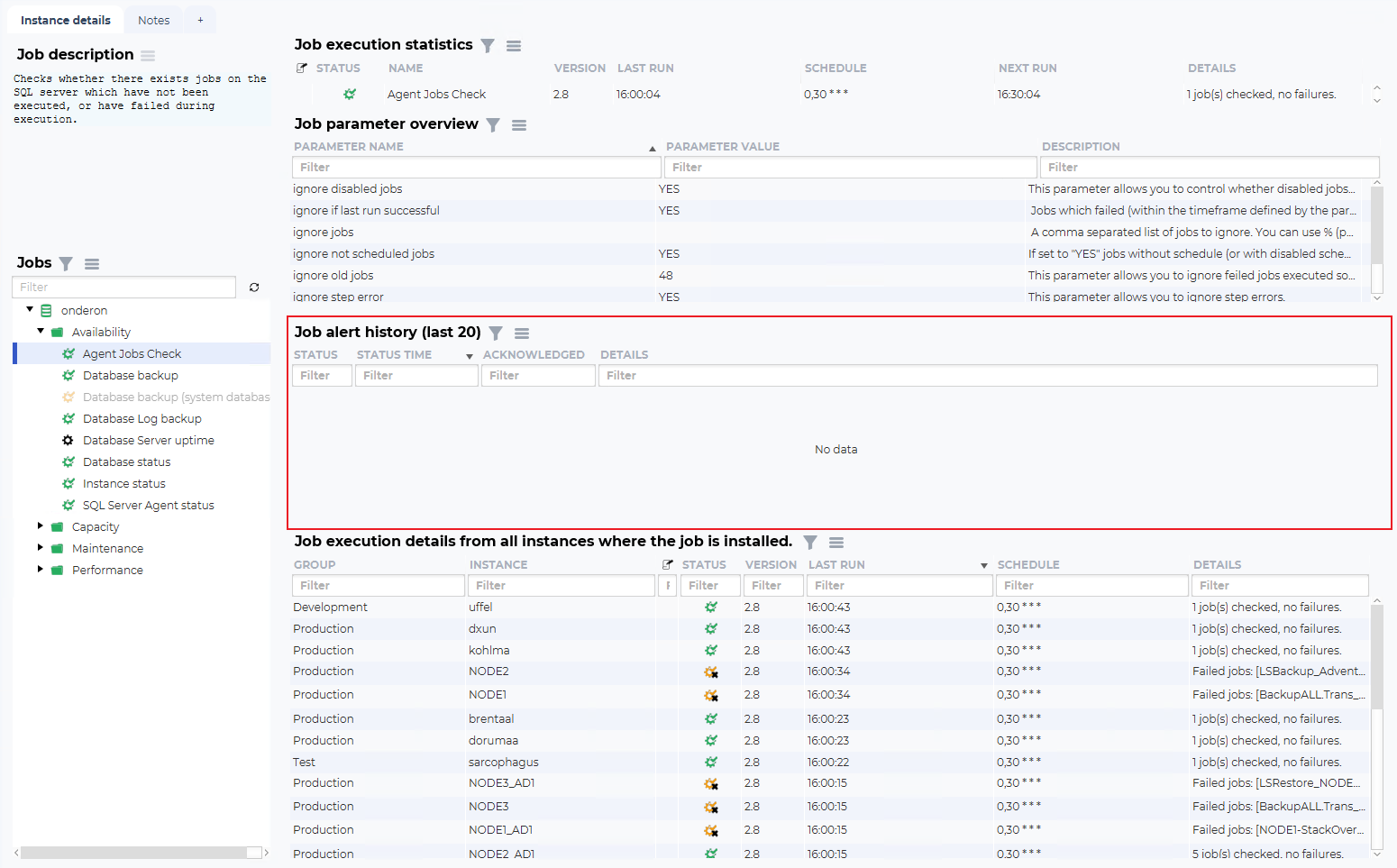1397x868 pixels.
Task: Open the Job description hamburger menu
Action: (x=148, y=56)
